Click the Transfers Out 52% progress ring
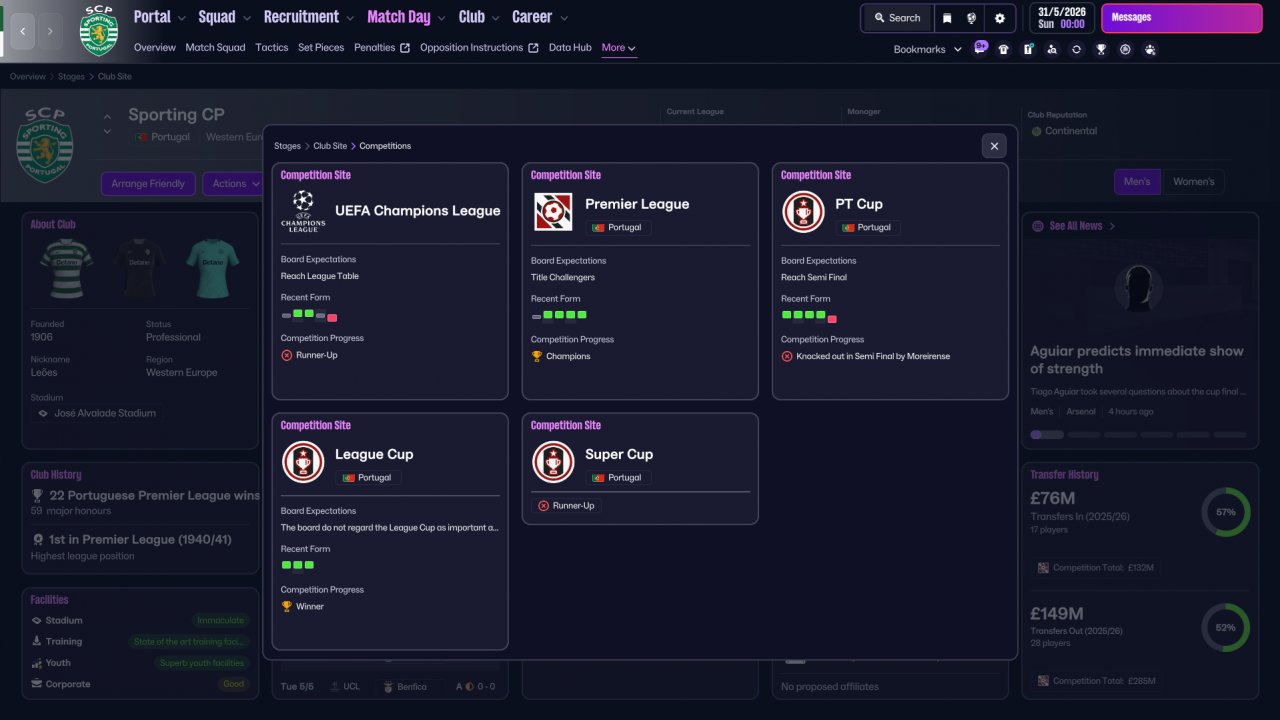1280x720 pixels. point(1225,627)
